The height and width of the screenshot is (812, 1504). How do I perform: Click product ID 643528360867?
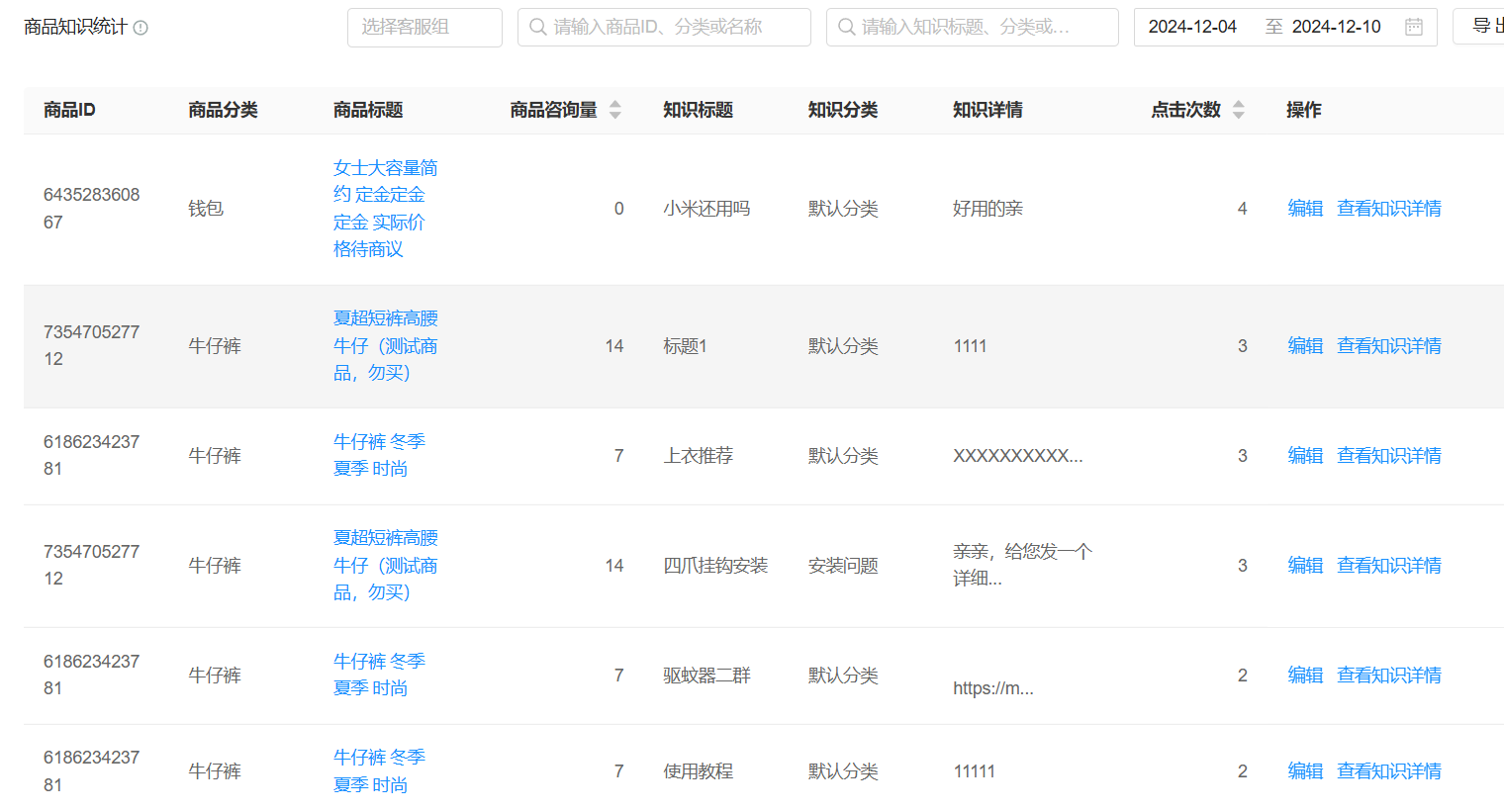coord(92,209)
